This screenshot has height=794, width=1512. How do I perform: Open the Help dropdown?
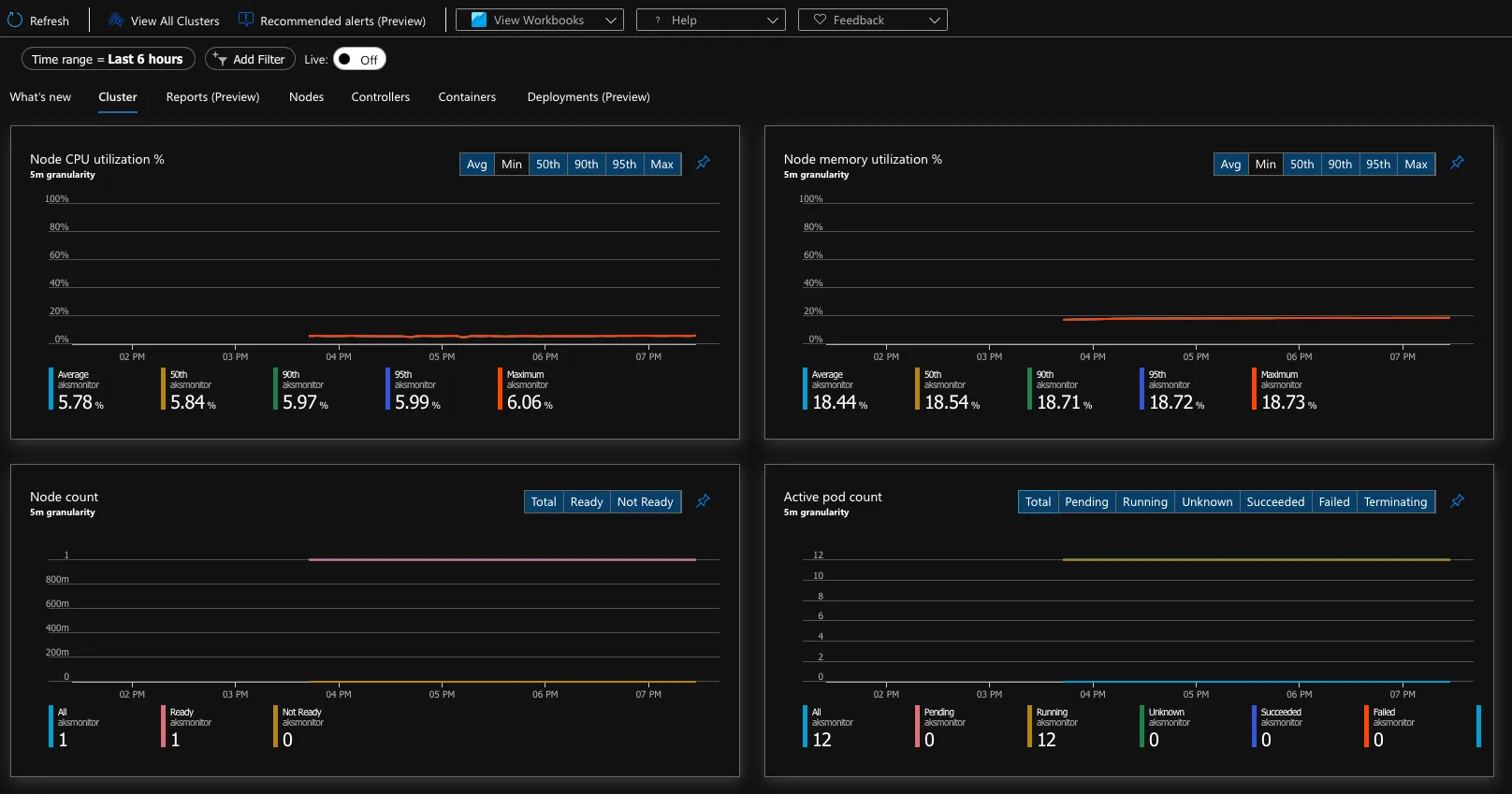click(x=711, y=20)
